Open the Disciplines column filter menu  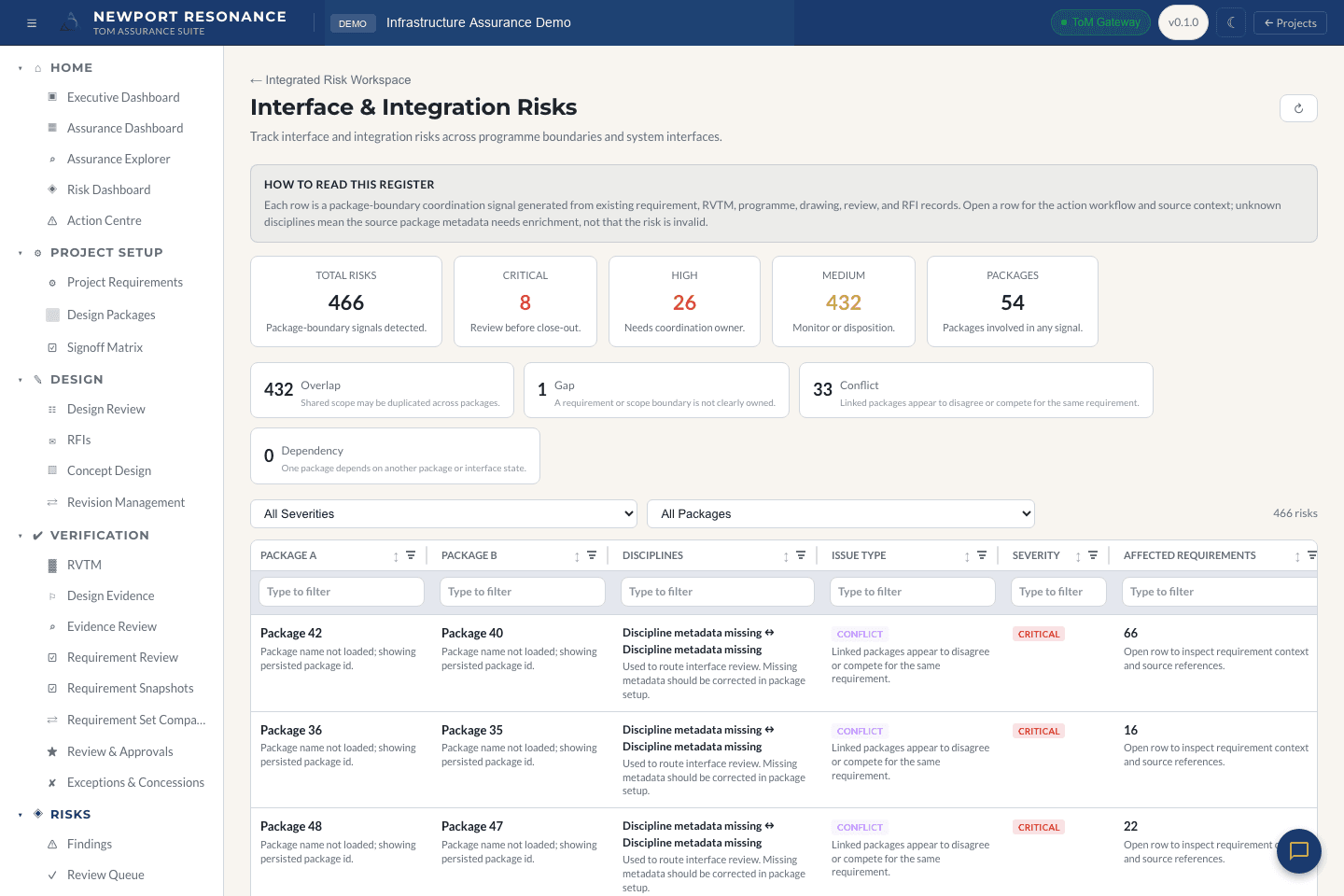(801, 555)
